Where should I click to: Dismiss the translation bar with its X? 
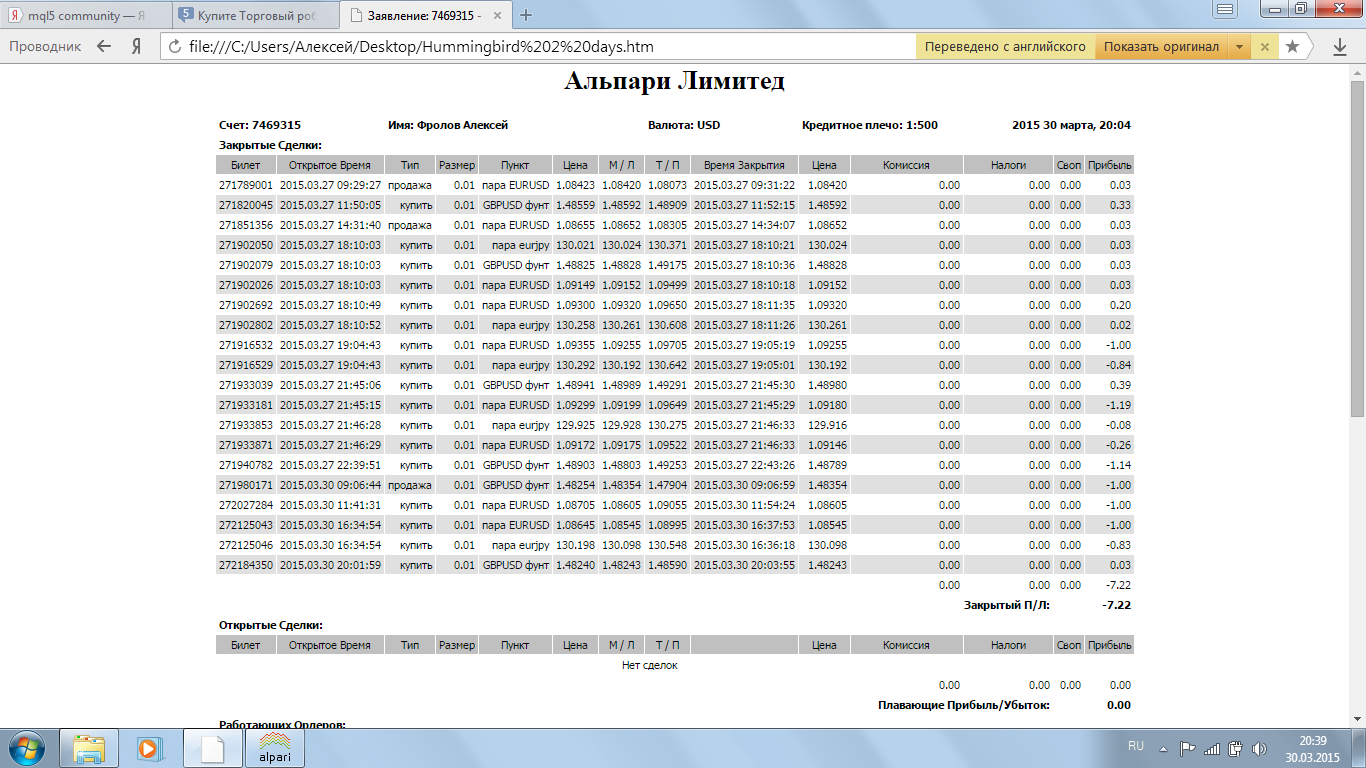(x=1264, y=47)
